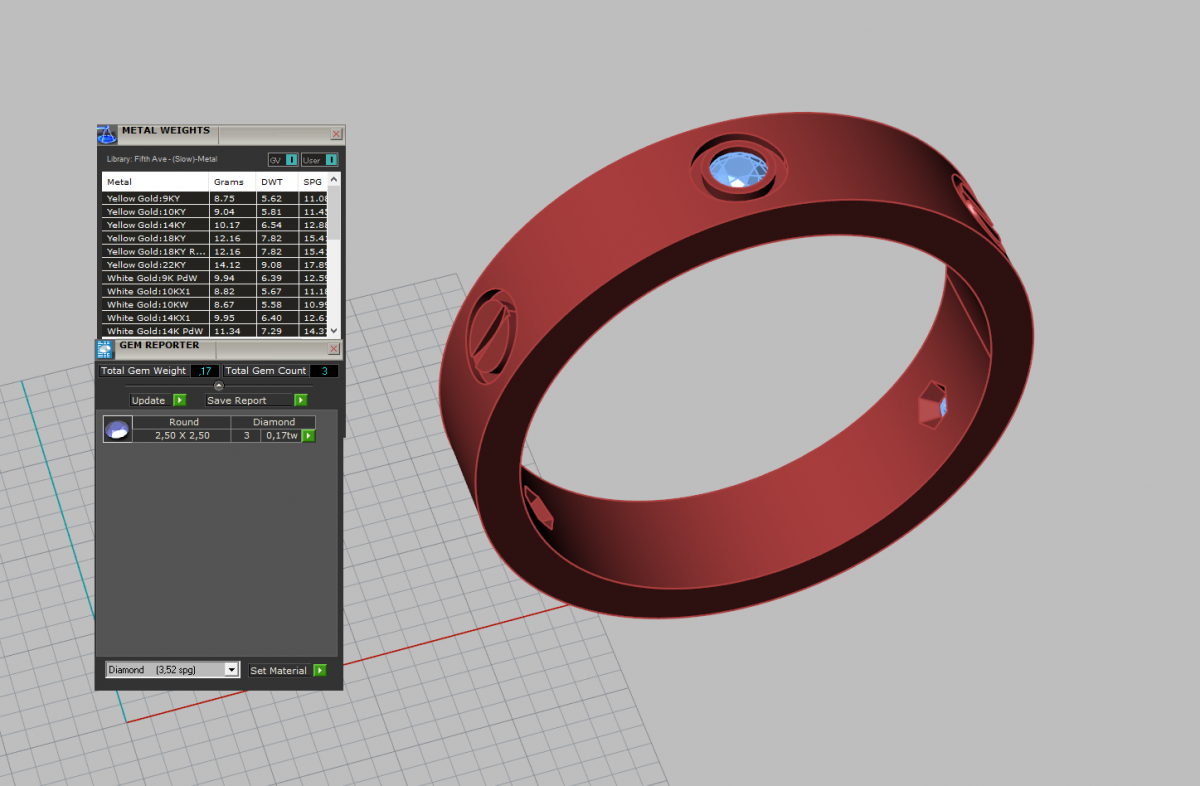Sort by the Grams column header

coord(229,182)
